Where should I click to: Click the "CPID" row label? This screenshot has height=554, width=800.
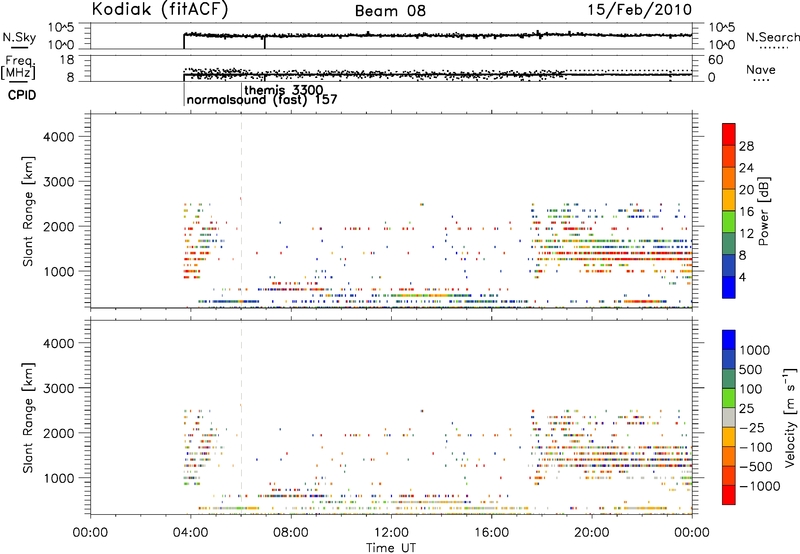click(x=22, y=95)
